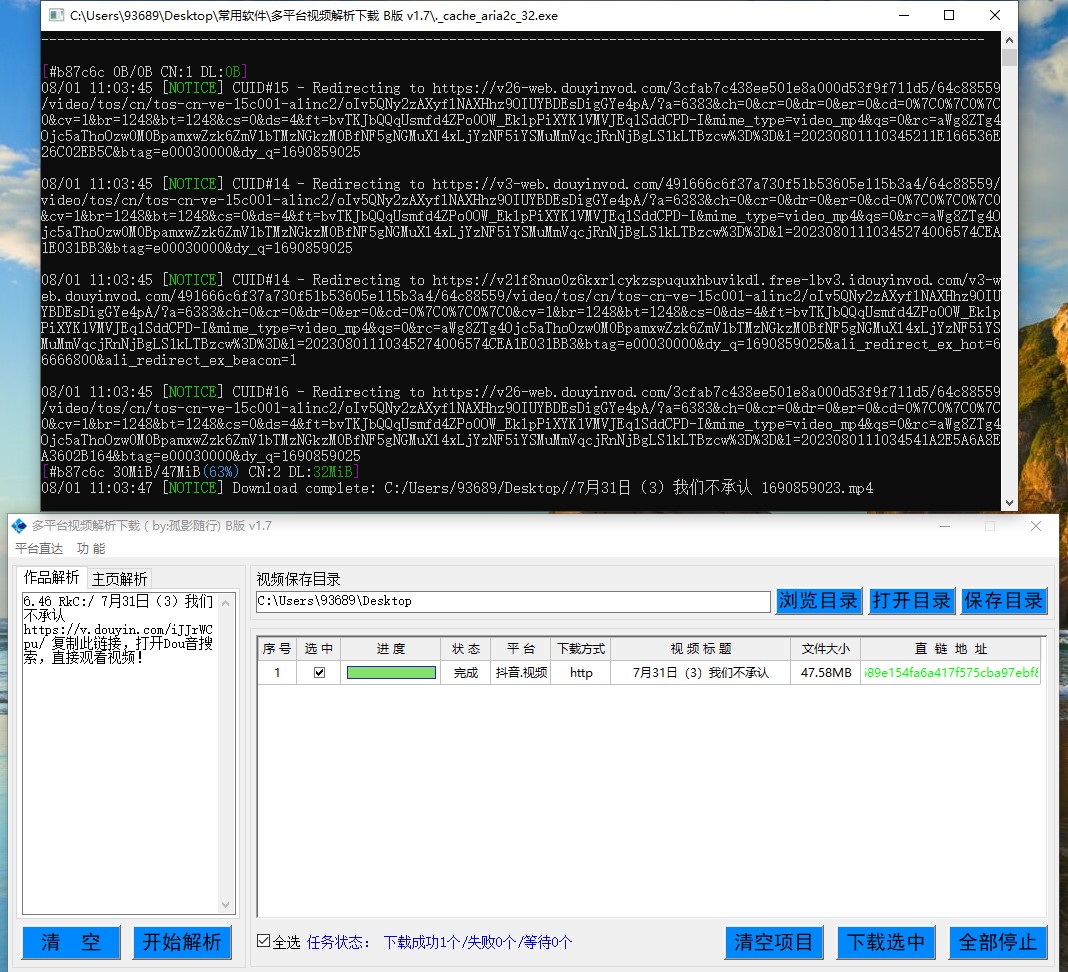This screenshot has width=1068, height=972.
Task: Uncheck the row 1 selection checkbox
Action: pyautogui.click(x=319, y=673)
